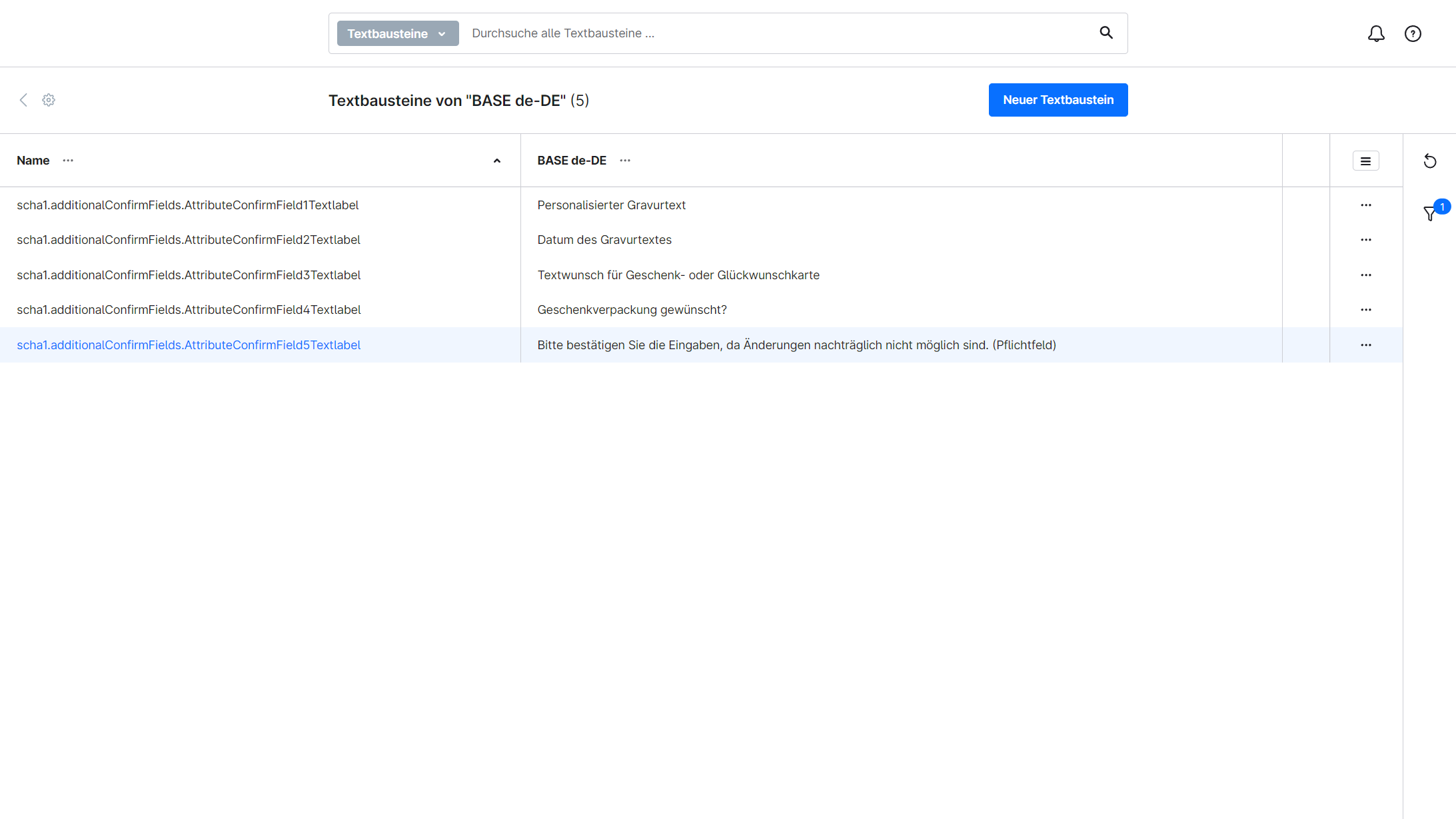Open AttributeConfirmField5Textlabel link
This screenshot has width=1456, height=819.
(x=189, y=345)
